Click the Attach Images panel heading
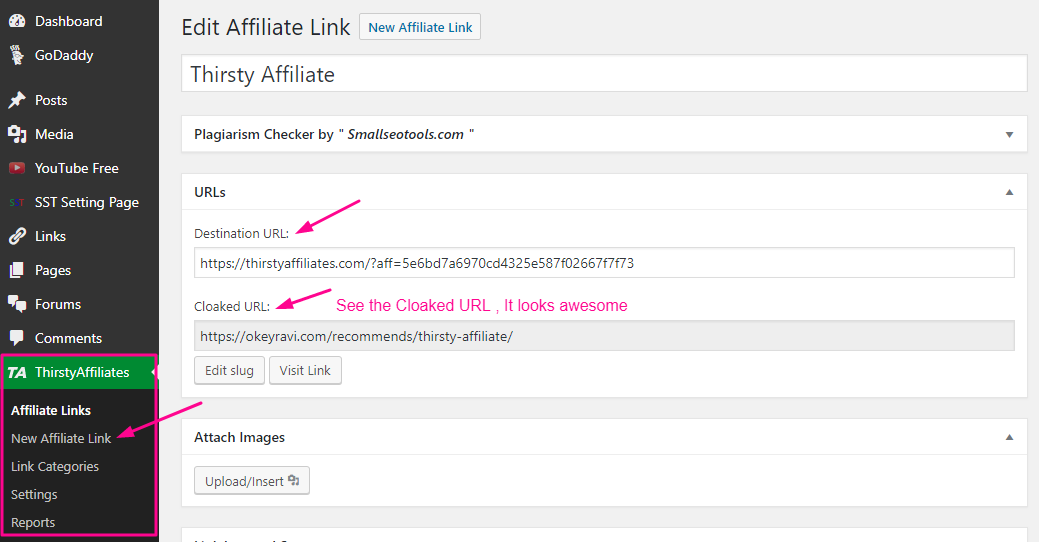The image size is (1039, 542). point(239,437)
